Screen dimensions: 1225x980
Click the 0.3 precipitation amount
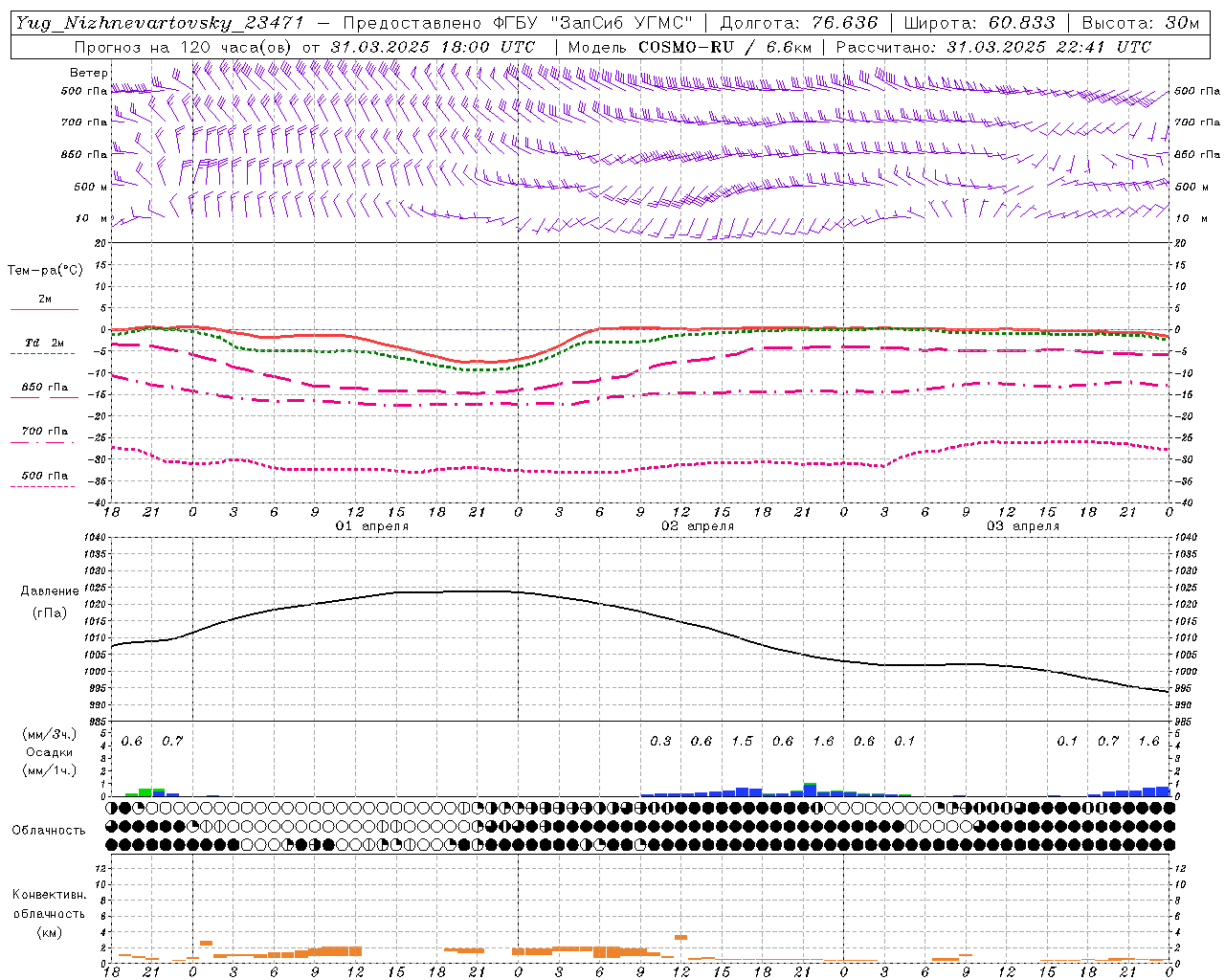tap(660, 742)
